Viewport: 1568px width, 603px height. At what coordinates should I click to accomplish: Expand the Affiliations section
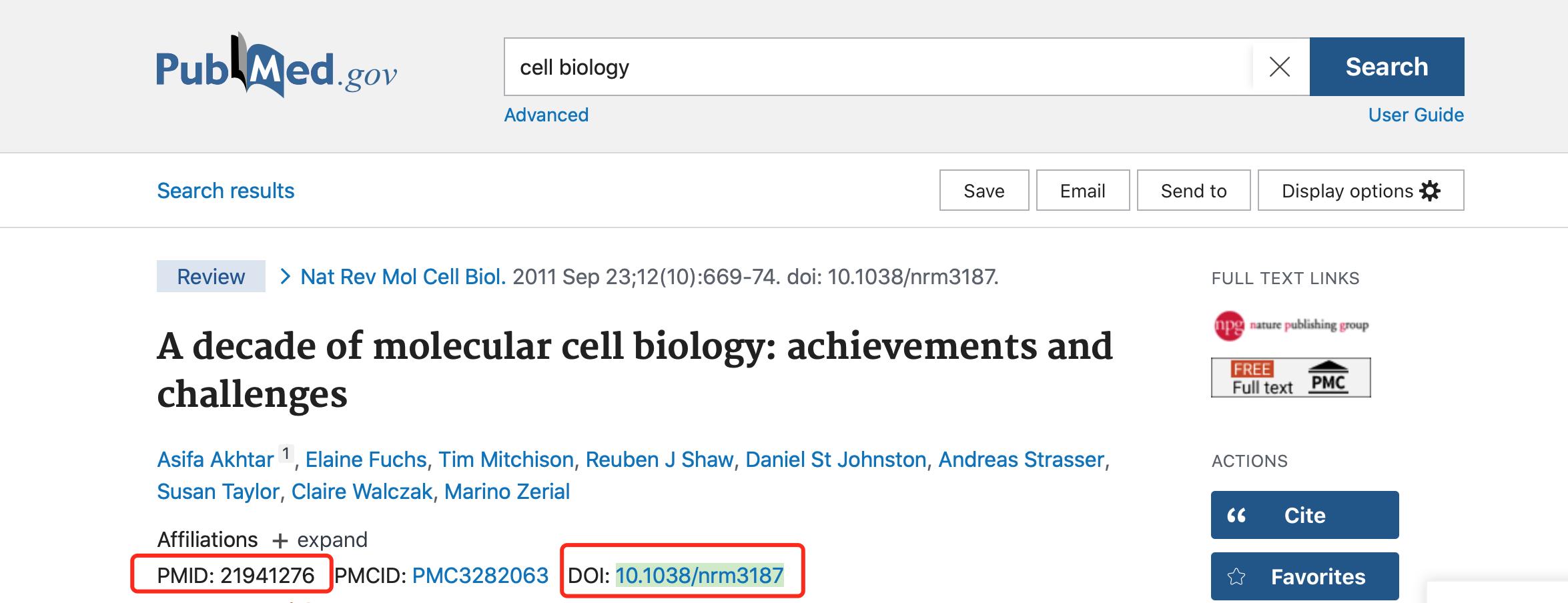(x=320, y=540)
